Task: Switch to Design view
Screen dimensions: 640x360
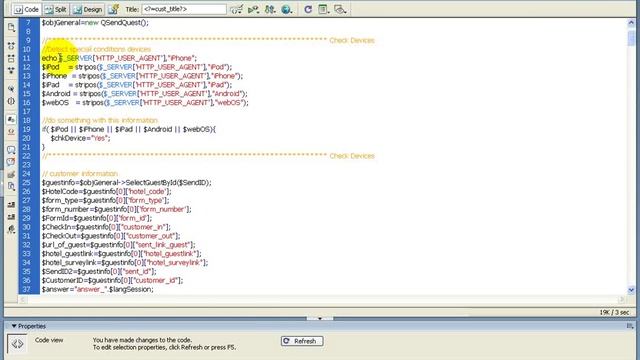Action: 87,9
